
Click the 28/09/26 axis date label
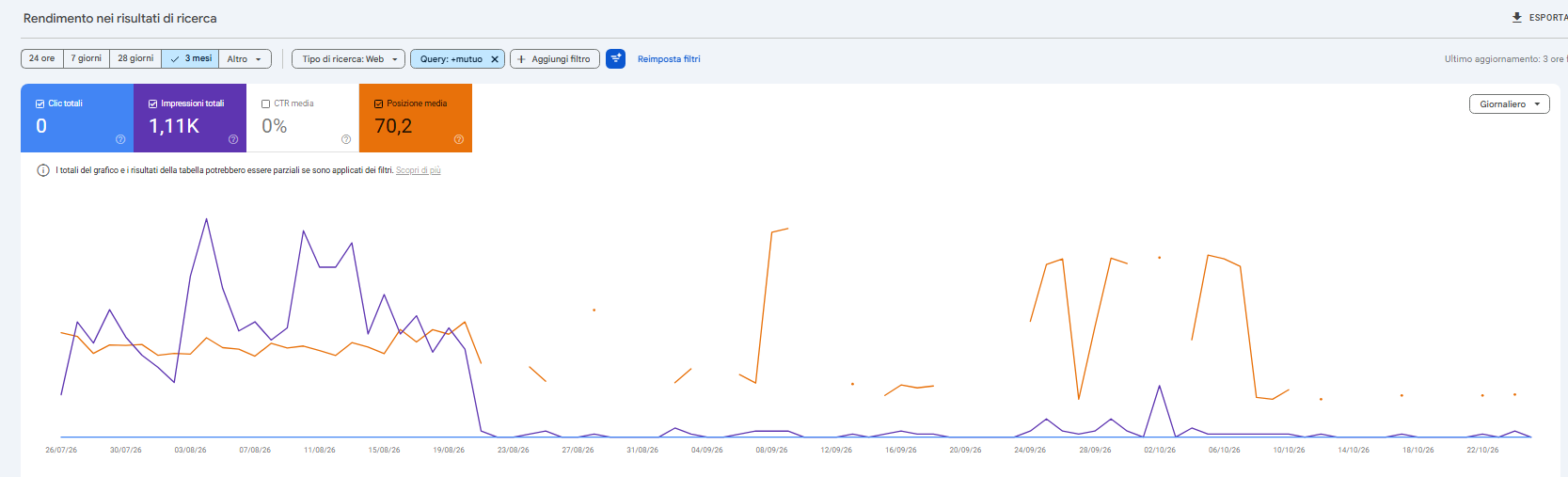1095,451
